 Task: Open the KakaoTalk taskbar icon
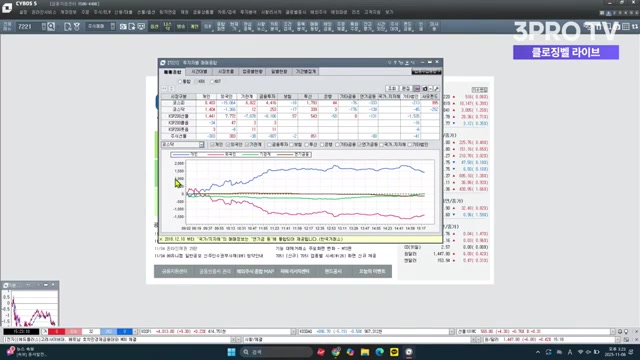tap(394, 352)
